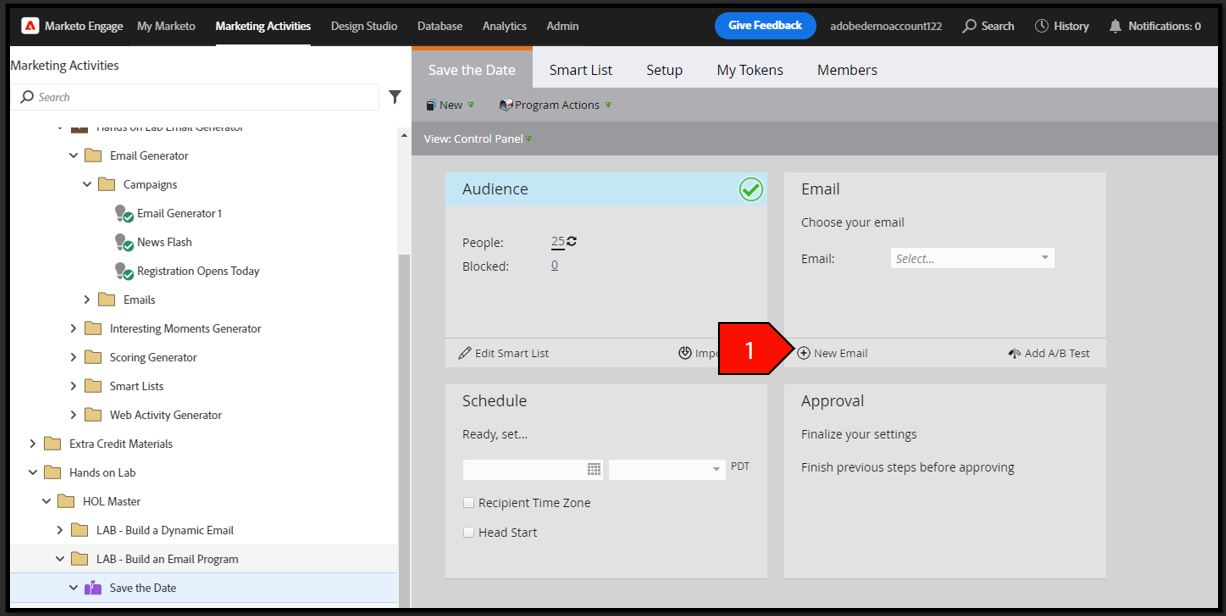Click the Email Generator 1 campaign icon
The height and width of the screenshot is (616, 1226).
click(124, 213)
